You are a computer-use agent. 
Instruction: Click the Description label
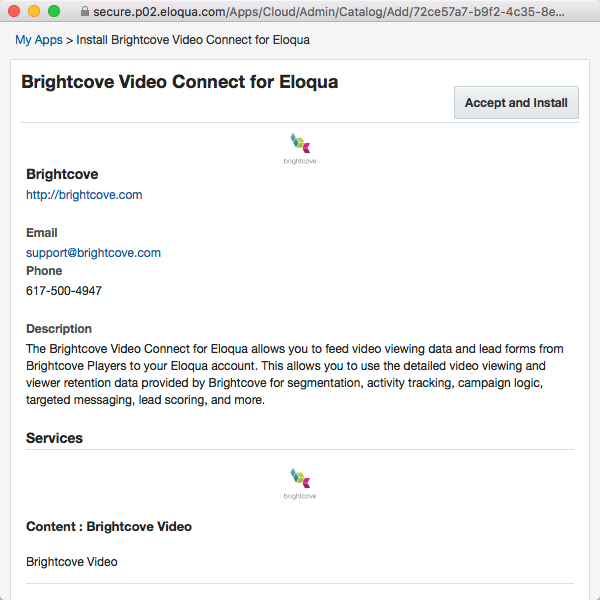(59, 329)
